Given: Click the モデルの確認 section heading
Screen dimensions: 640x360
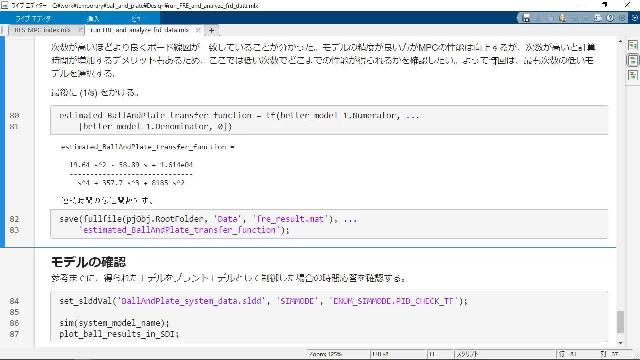Looking at the screenshot, I should [89, 262].
